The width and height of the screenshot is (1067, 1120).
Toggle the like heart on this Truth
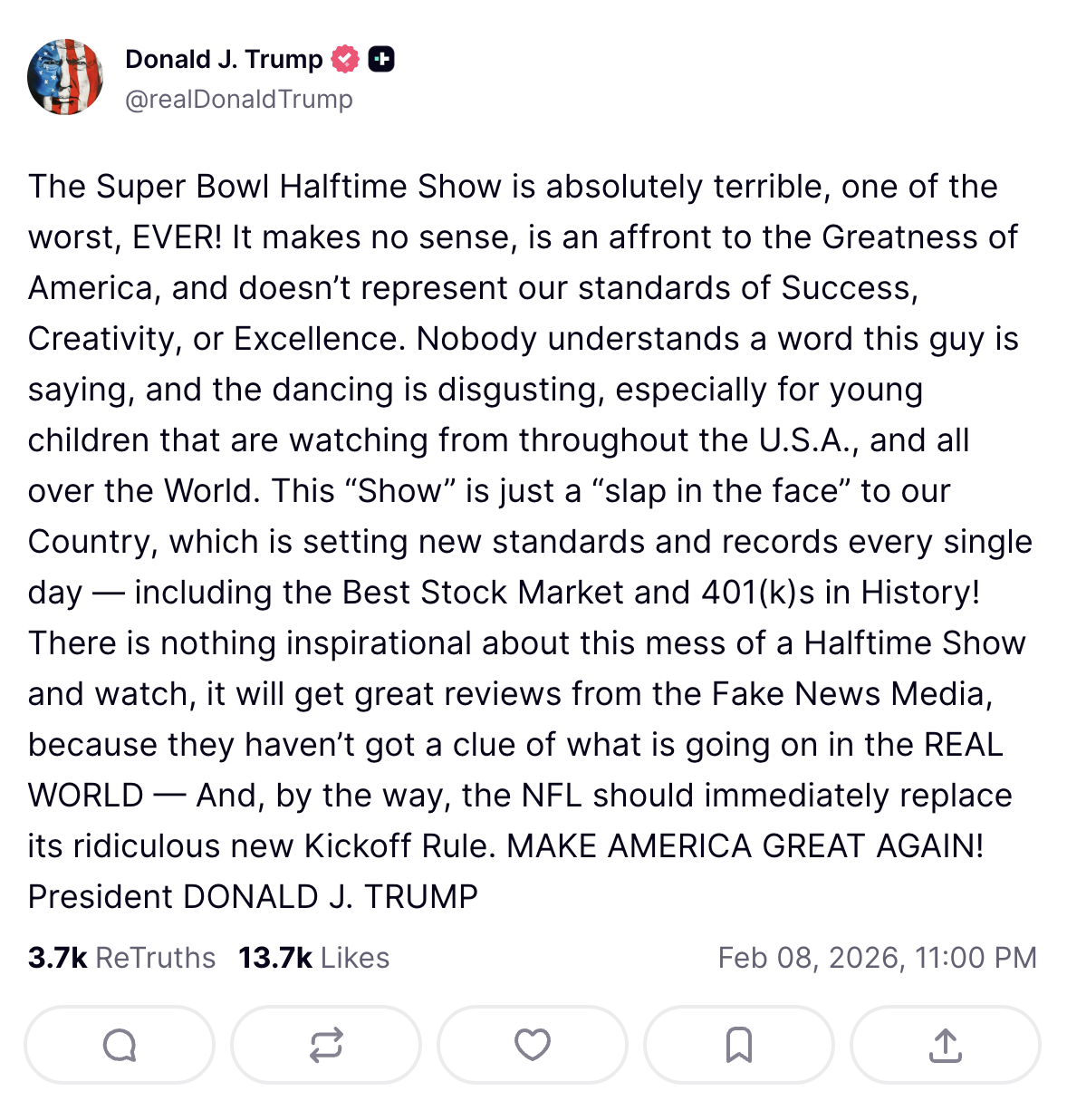coord(532,1044)
